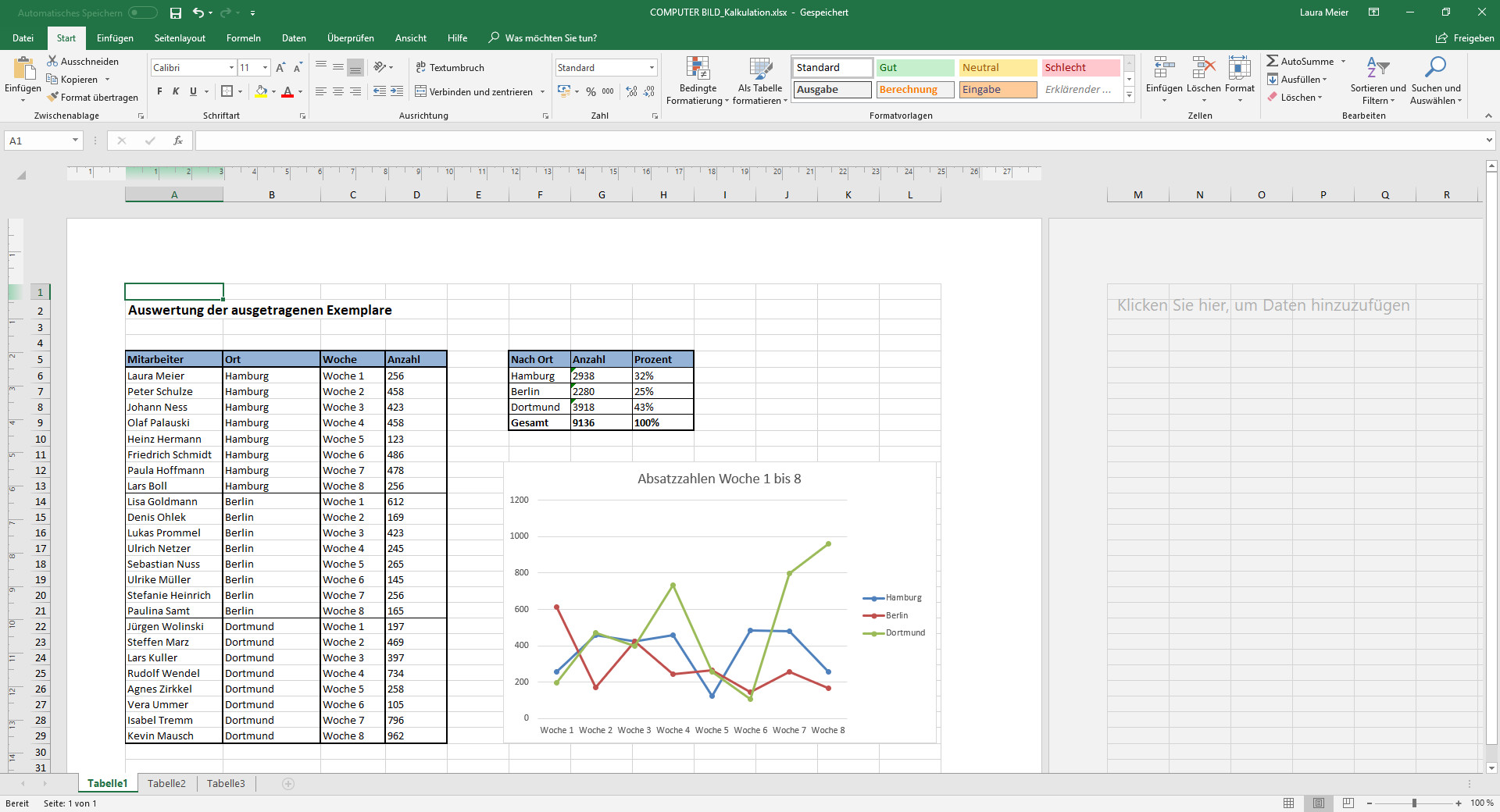Apply the Gut cell style
This screenshot has width=1500, height=812.
click(915, 68)
